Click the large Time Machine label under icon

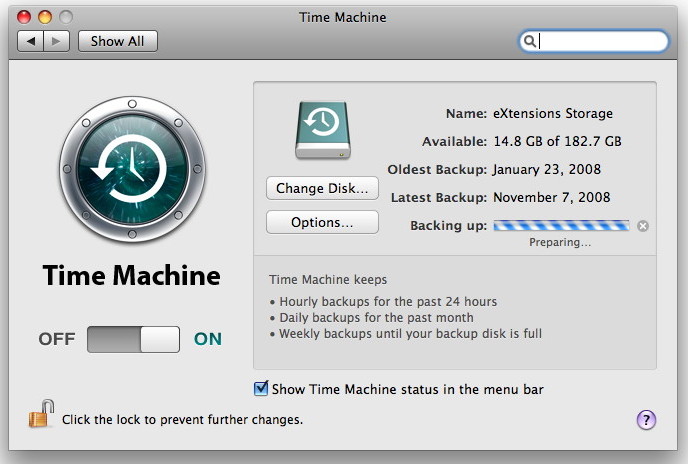132,276
